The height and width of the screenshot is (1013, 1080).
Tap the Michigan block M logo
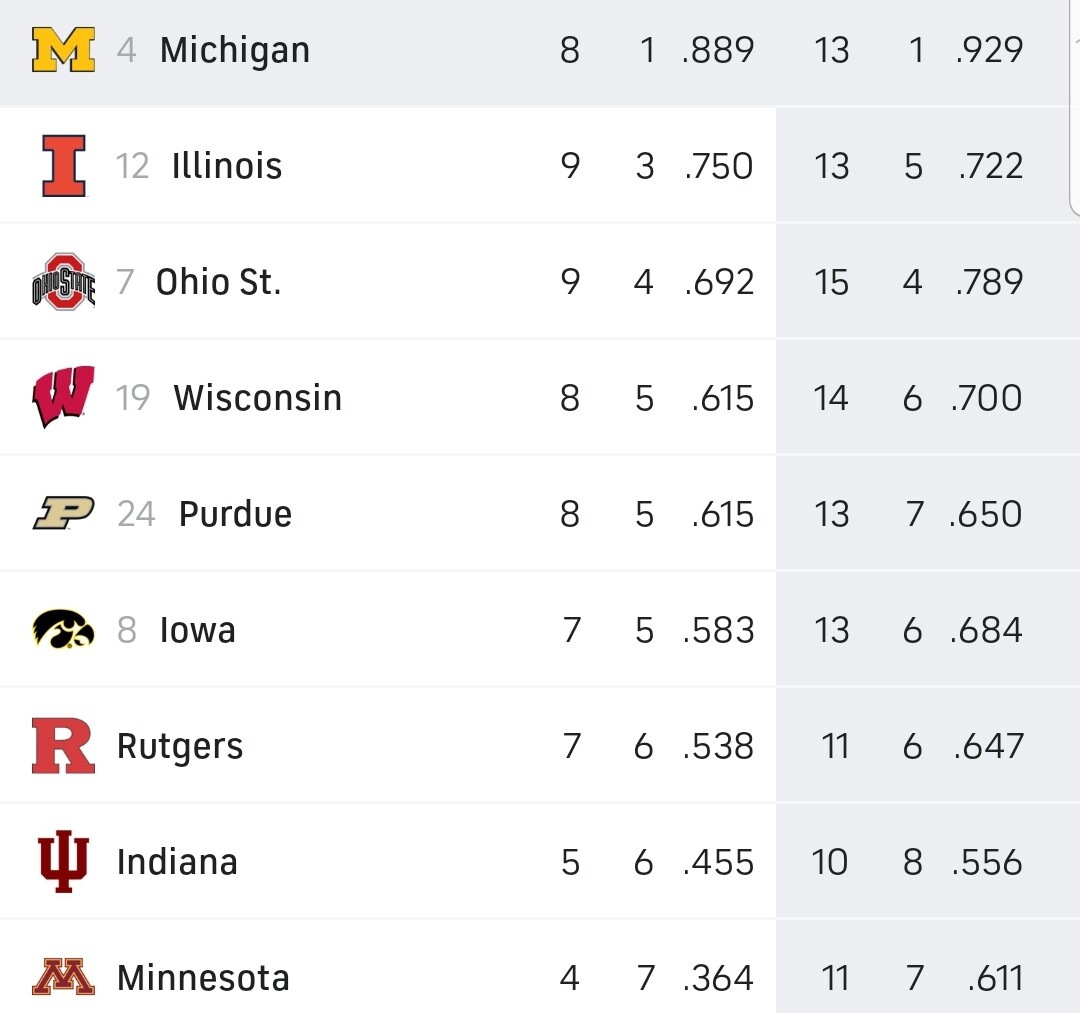pyautogui.click(x=63, y=50)
